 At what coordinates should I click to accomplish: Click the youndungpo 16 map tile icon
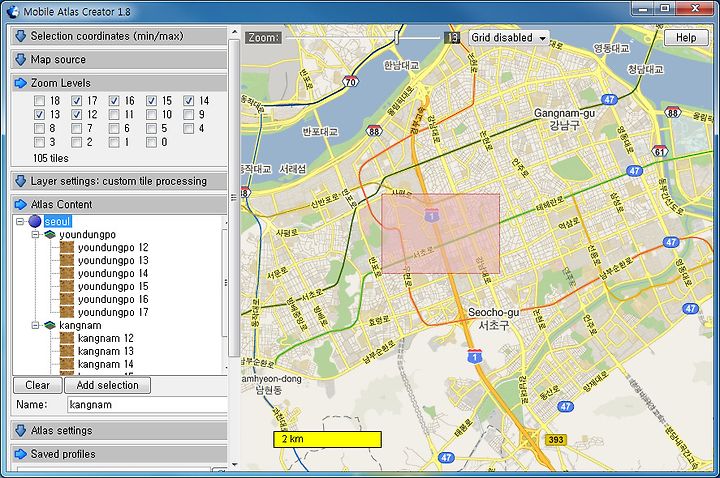[x=67, y=299]
